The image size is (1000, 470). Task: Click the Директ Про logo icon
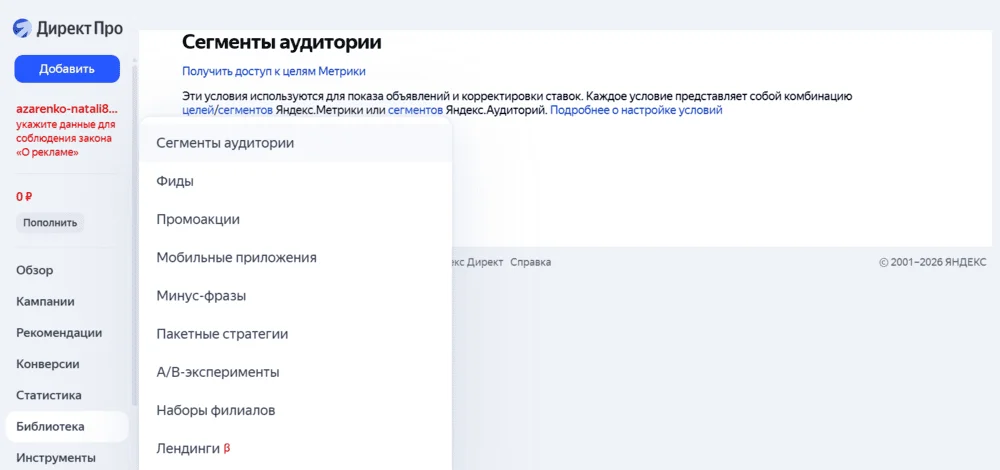pos(23,28)
